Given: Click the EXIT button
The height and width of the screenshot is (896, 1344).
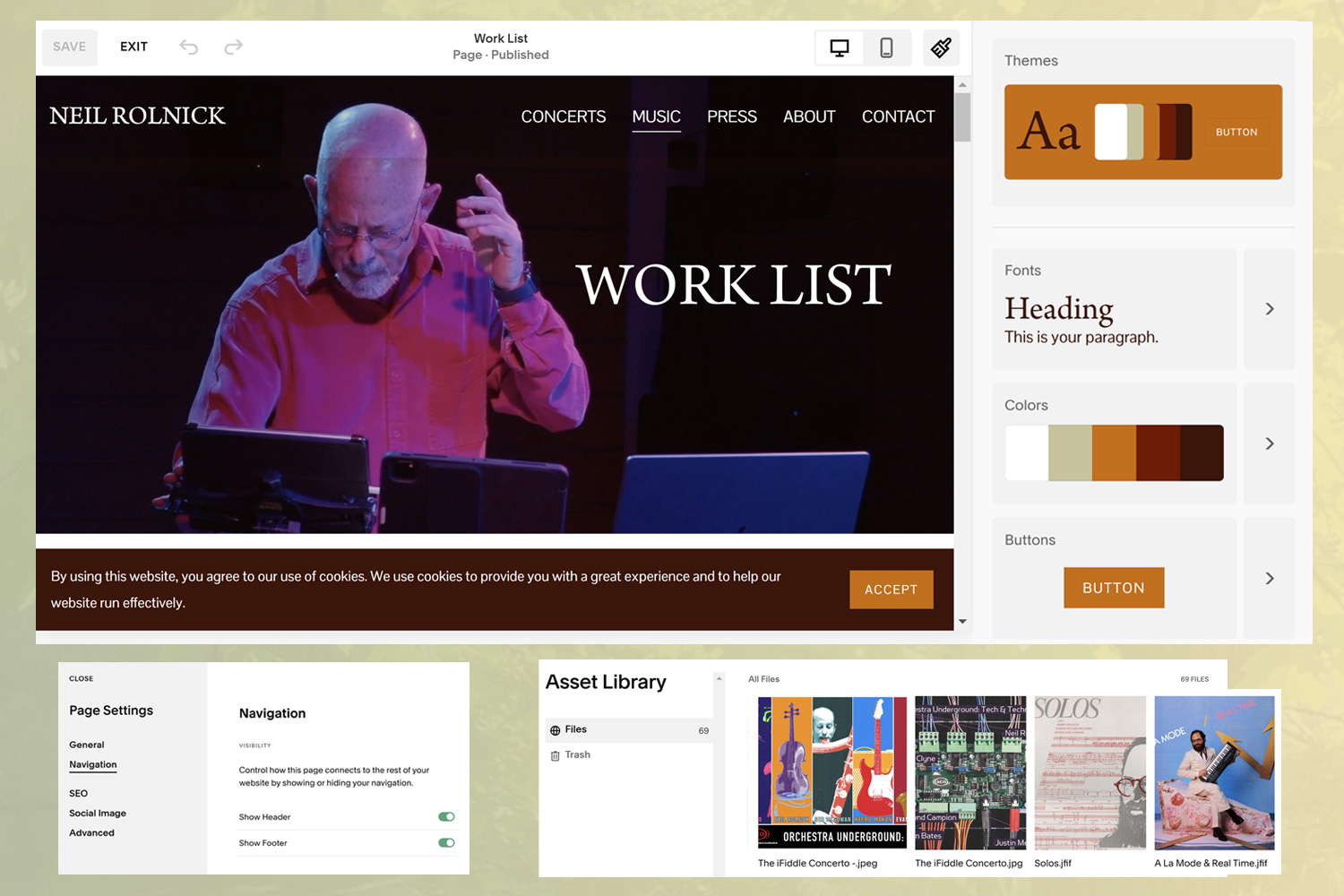Looking at the screenshot, I should (134, 47).
